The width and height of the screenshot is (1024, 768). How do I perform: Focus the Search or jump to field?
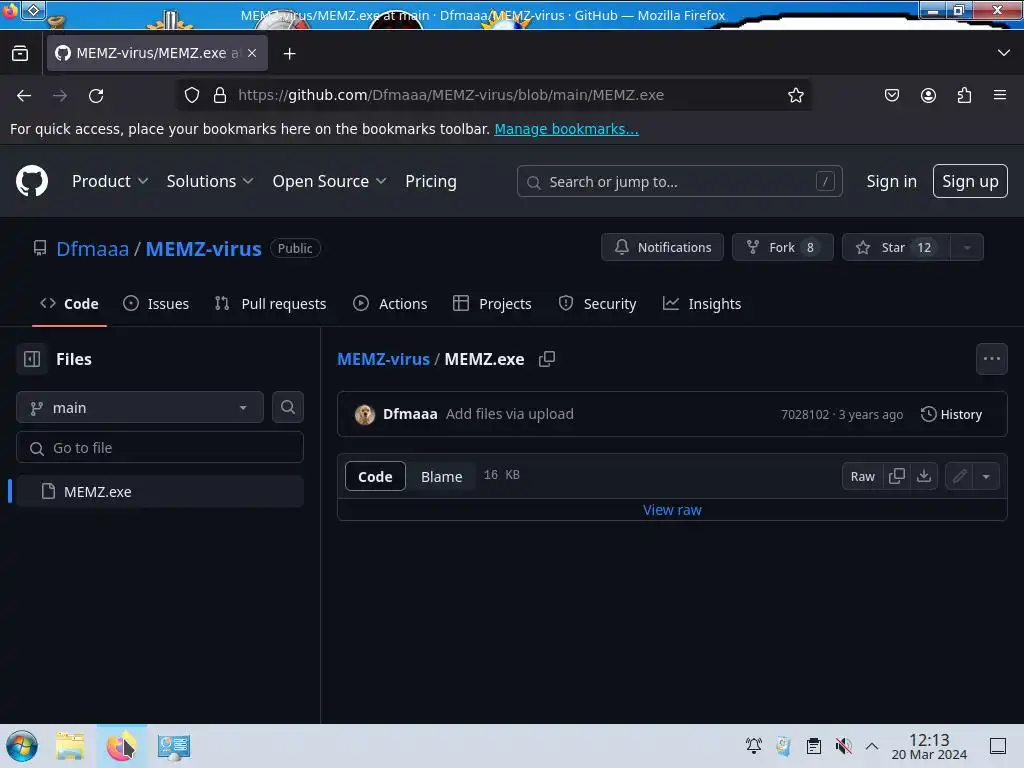679,181
